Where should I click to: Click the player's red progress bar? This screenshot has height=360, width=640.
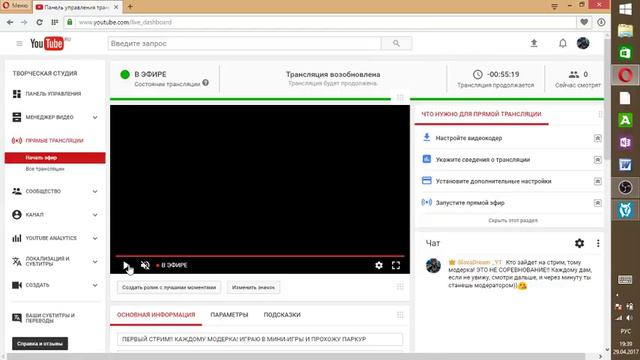260,256
